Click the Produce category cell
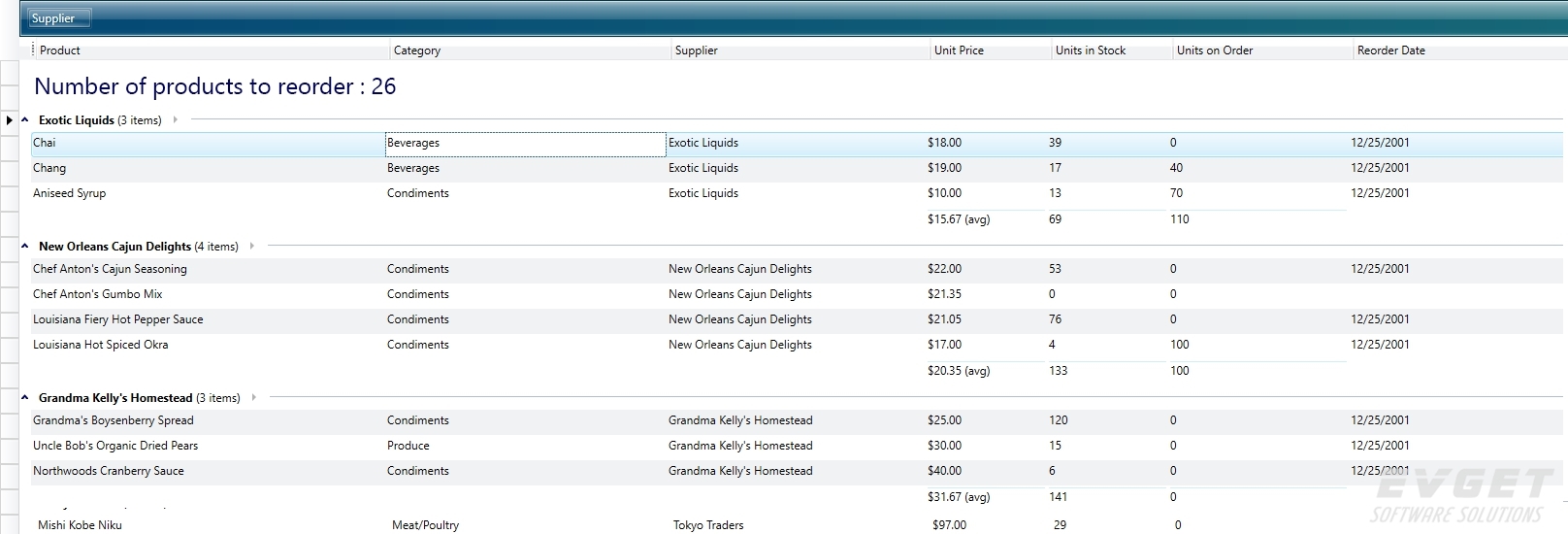Viewport: 1568px width, 534px height. click(408, 447)
